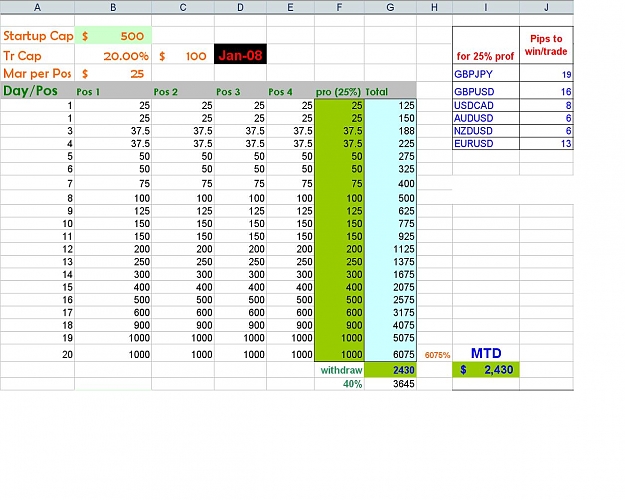Select Pos 1 value 900 on day 18
This screenshot has width=625, height=500.
[113, 325]
